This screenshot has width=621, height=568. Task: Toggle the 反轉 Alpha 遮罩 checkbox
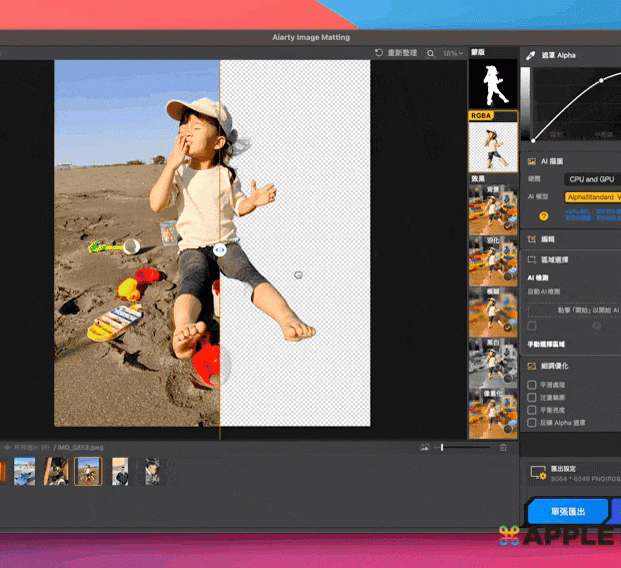click(532, 423)
